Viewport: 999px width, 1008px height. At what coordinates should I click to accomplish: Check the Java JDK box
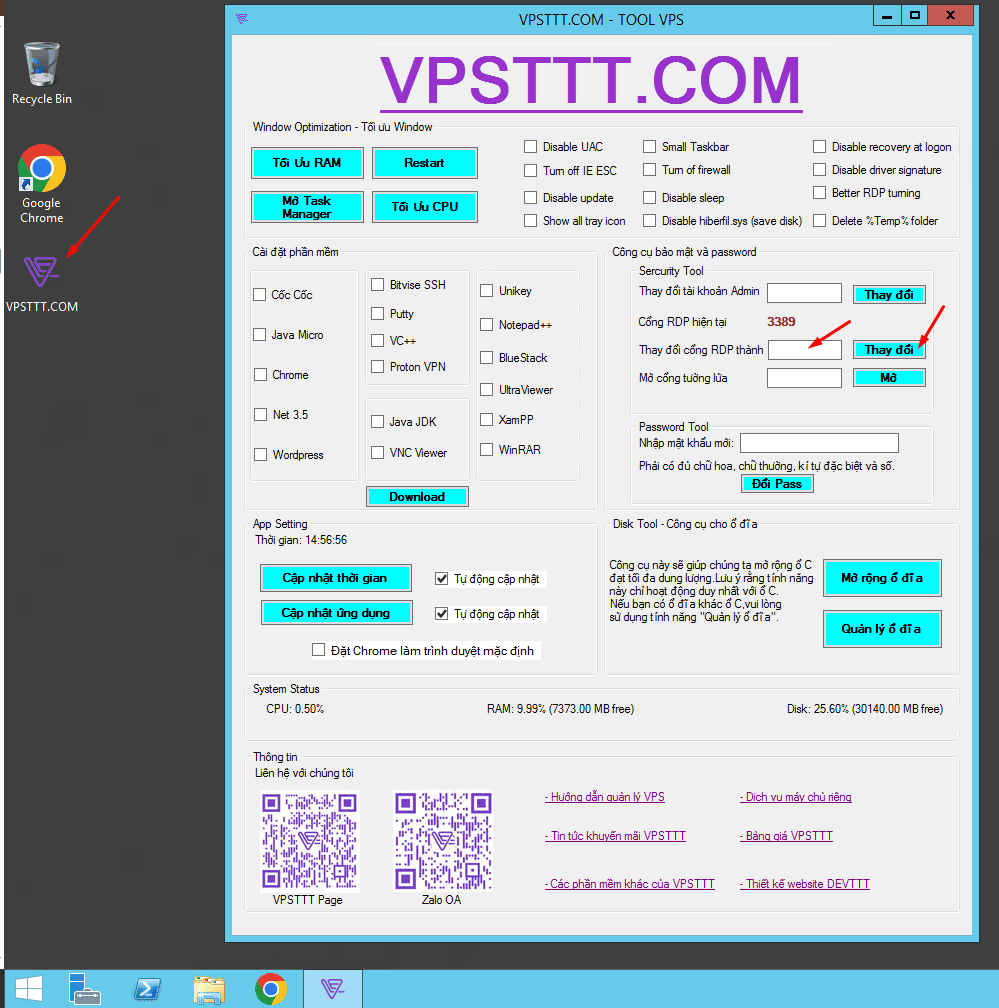pyautogui.click(x=378, y=422)
